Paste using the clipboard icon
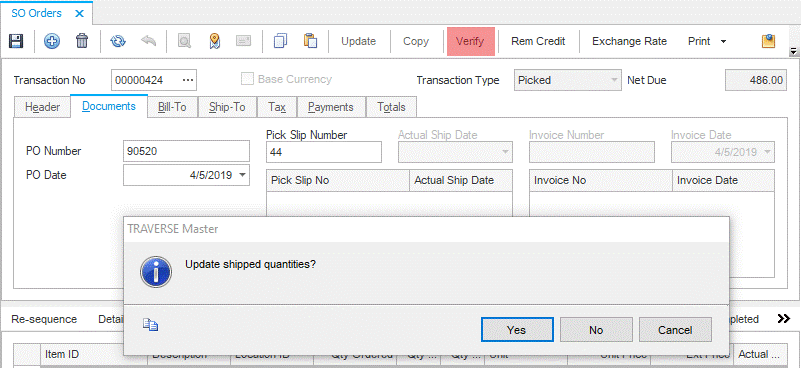Image resolution: width=801 pixels, height=368 pixels. pos(311,41)
